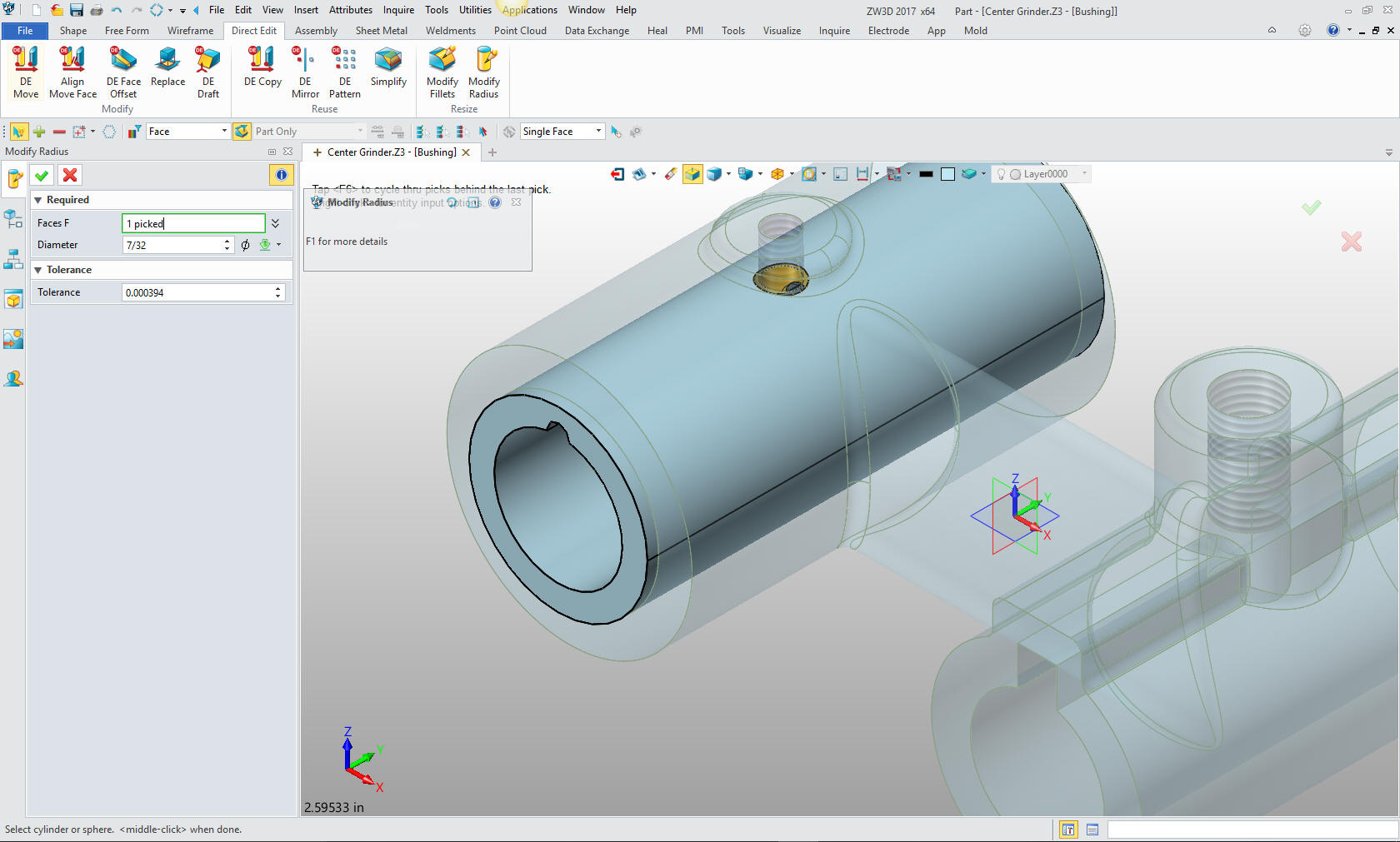Click the blue File backstage button
Screen dimensions: 1400x842
pos(25,31)
